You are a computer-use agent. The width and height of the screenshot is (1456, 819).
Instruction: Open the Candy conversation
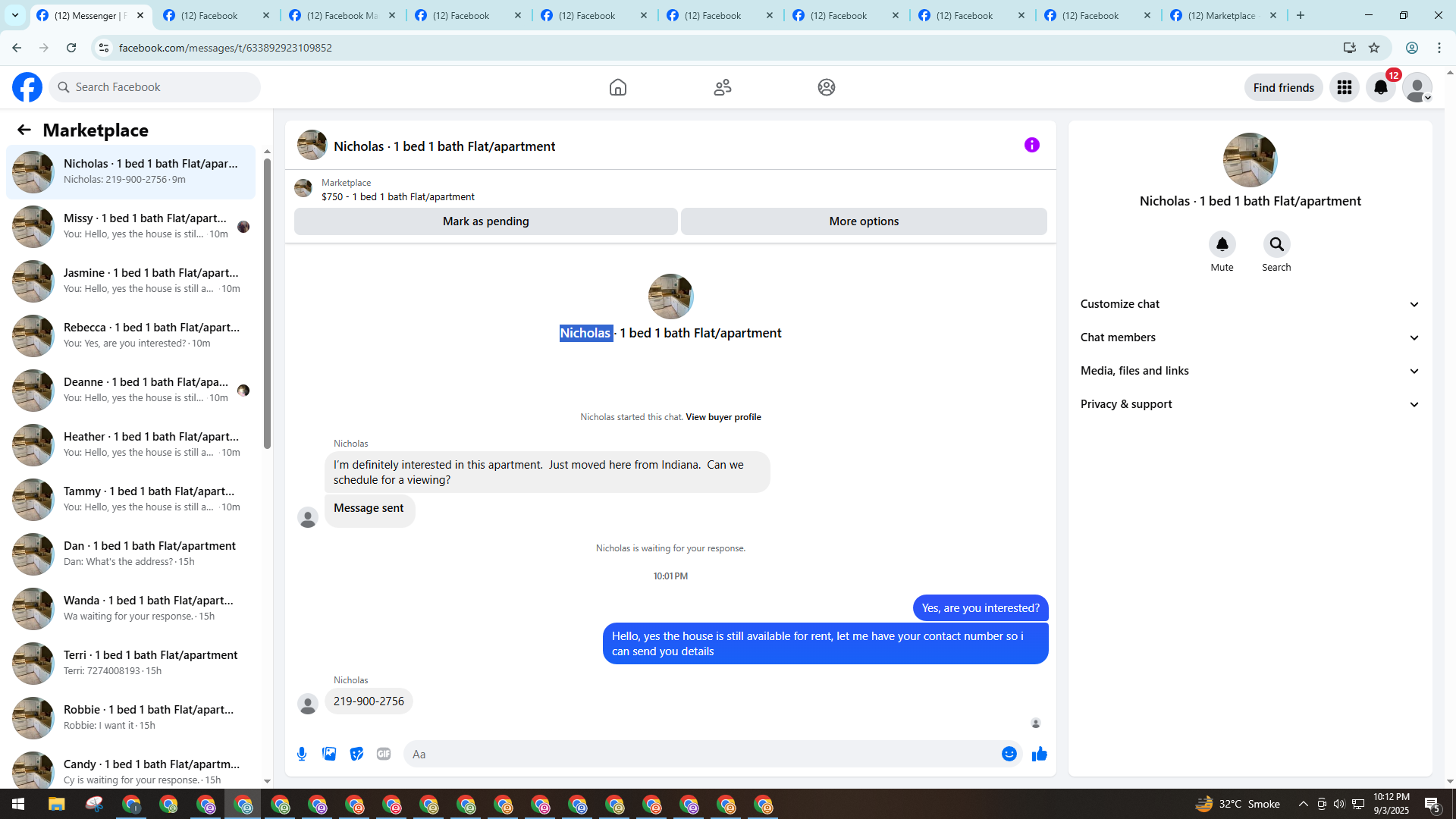[x=130, y=767]
